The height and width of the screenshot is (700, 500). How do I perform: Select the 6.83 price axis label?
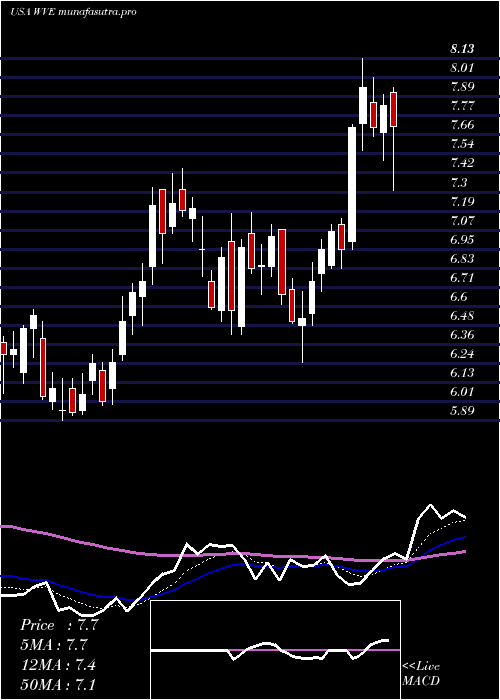pos(462,259)
